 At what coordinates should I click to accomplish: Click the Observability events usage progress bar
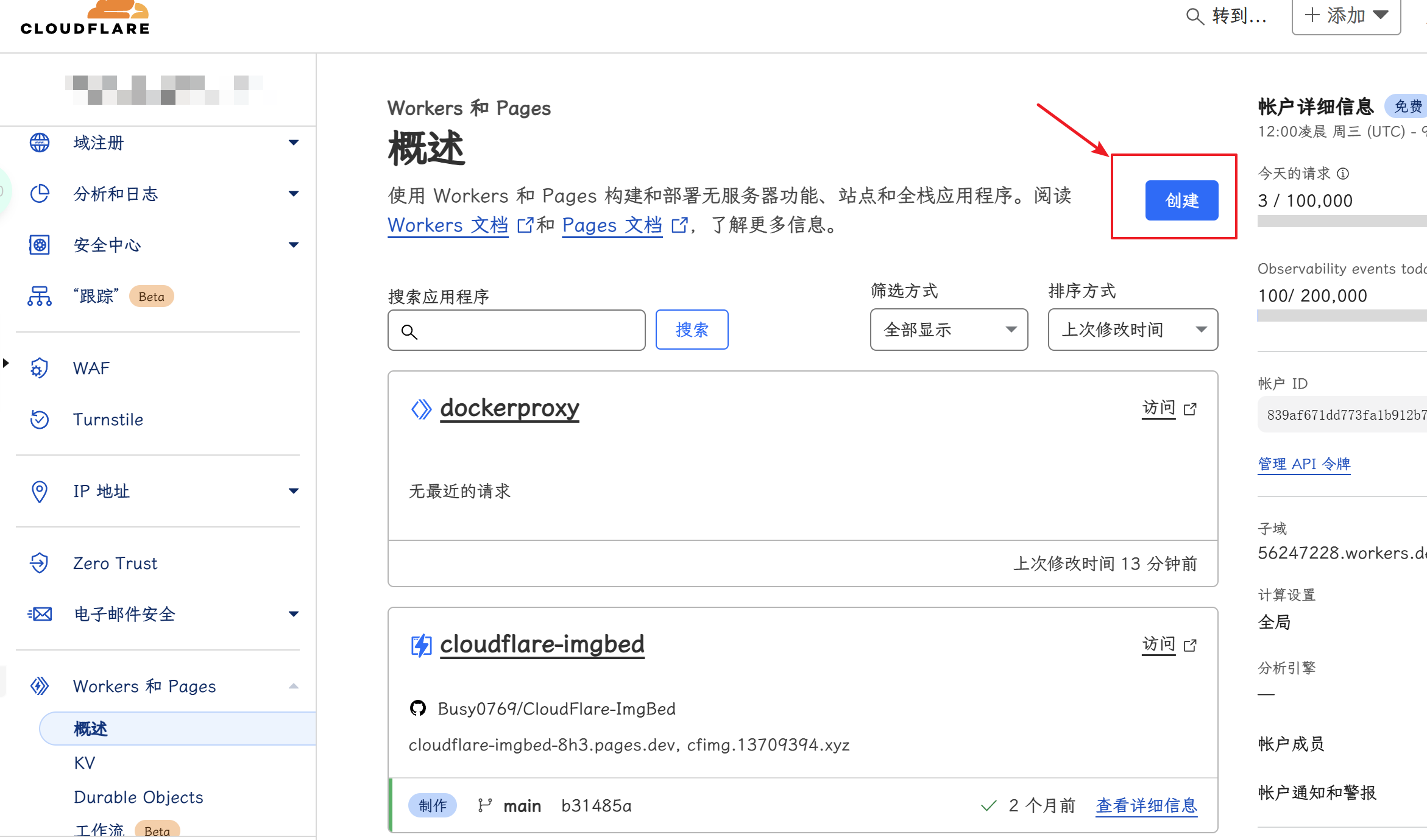(1342, 315)
